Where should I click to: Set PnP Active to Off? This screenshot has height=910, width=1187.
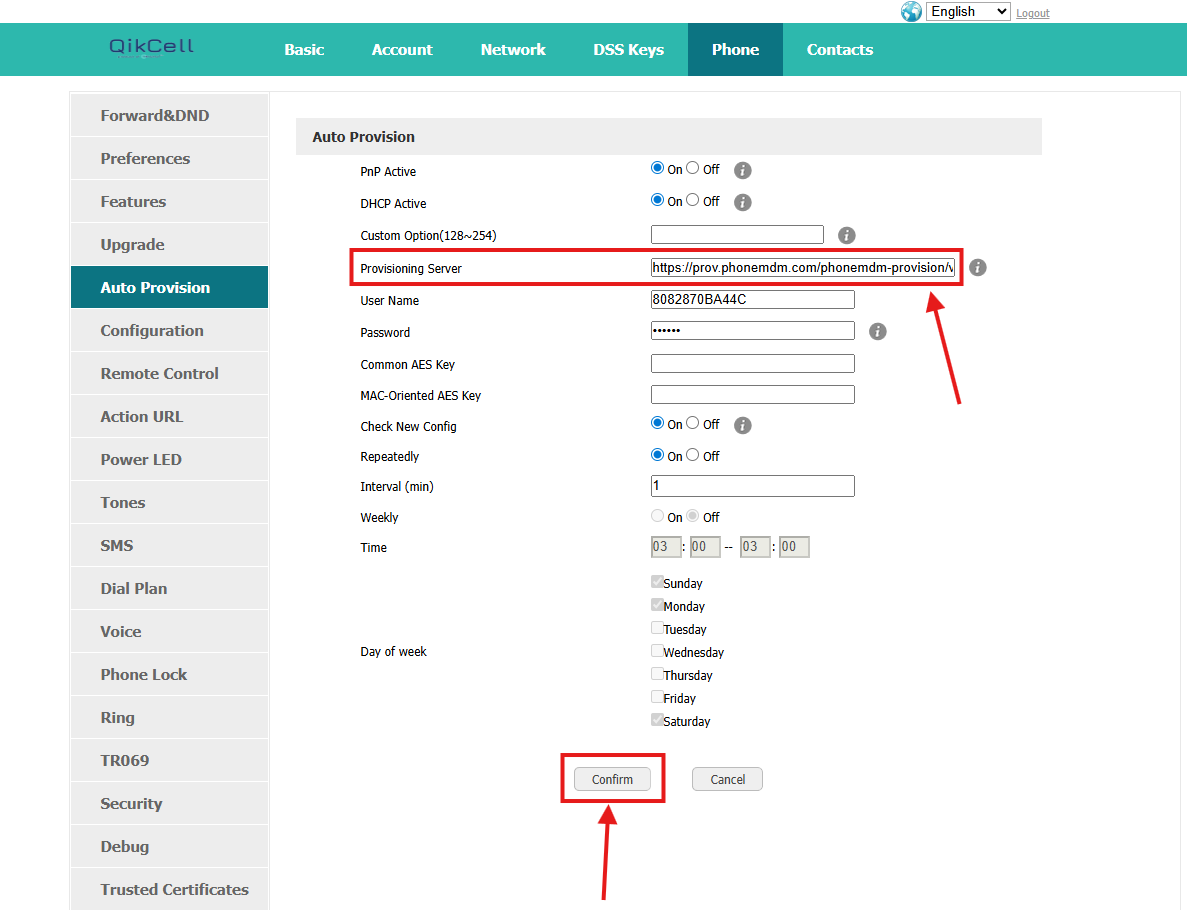pyautogui.click(x=693, y=169)
